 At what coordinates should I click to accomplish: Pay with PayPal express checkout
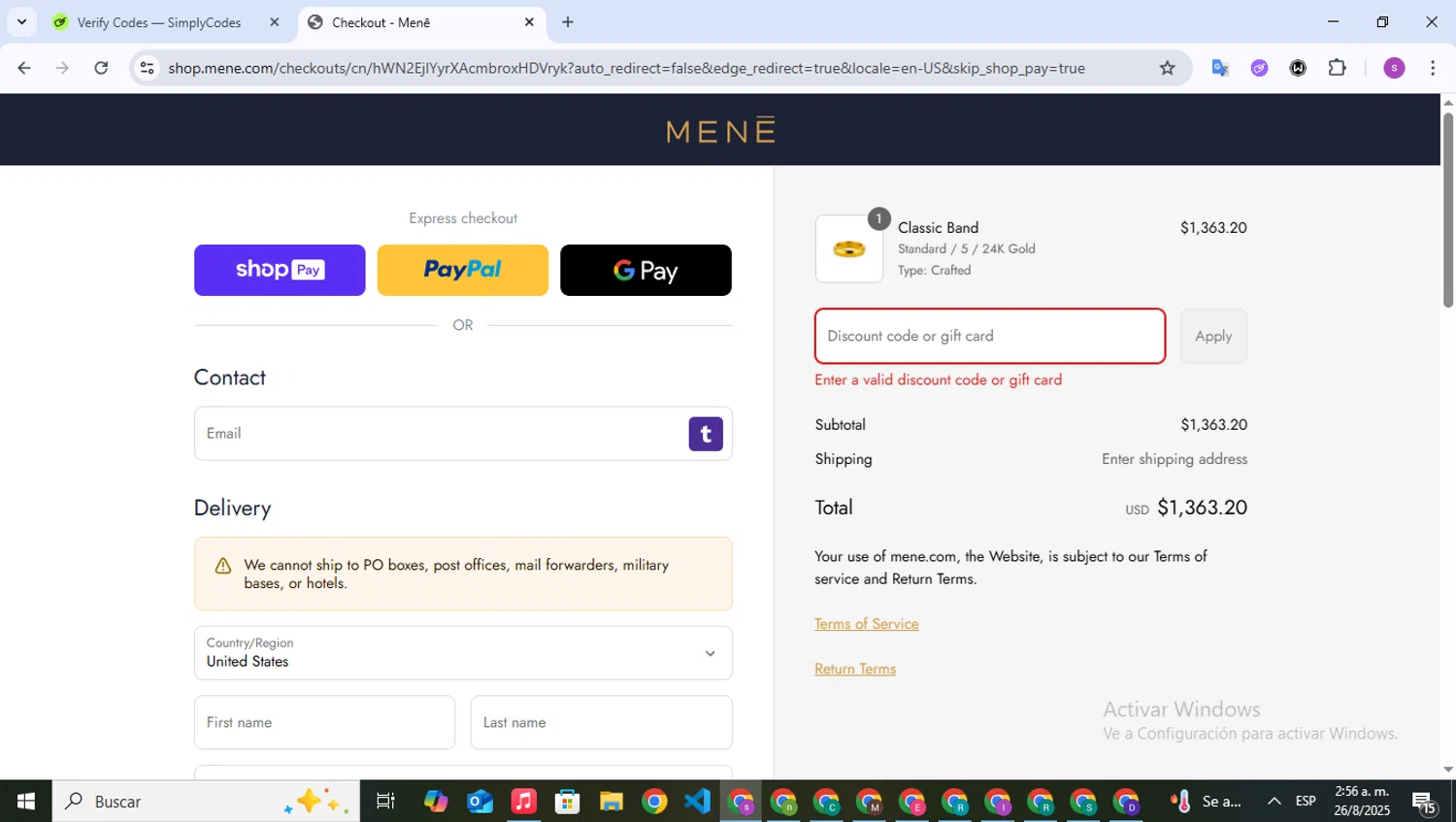[x=462, y=270]
